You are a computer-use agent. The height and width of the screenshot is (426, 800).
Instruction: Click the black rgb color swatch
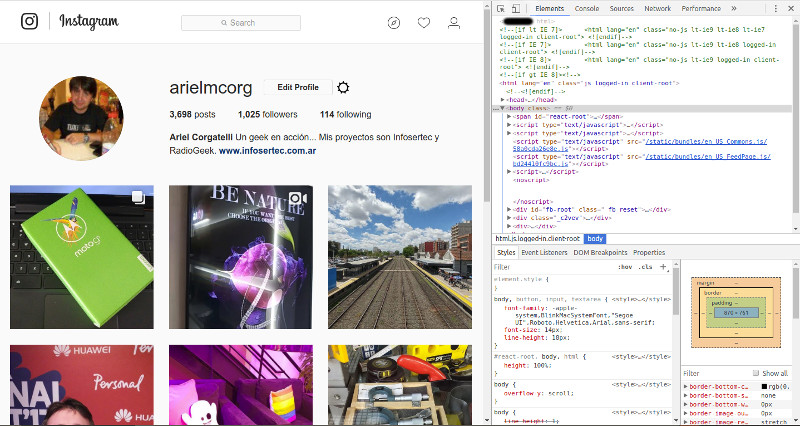(766, 386)
